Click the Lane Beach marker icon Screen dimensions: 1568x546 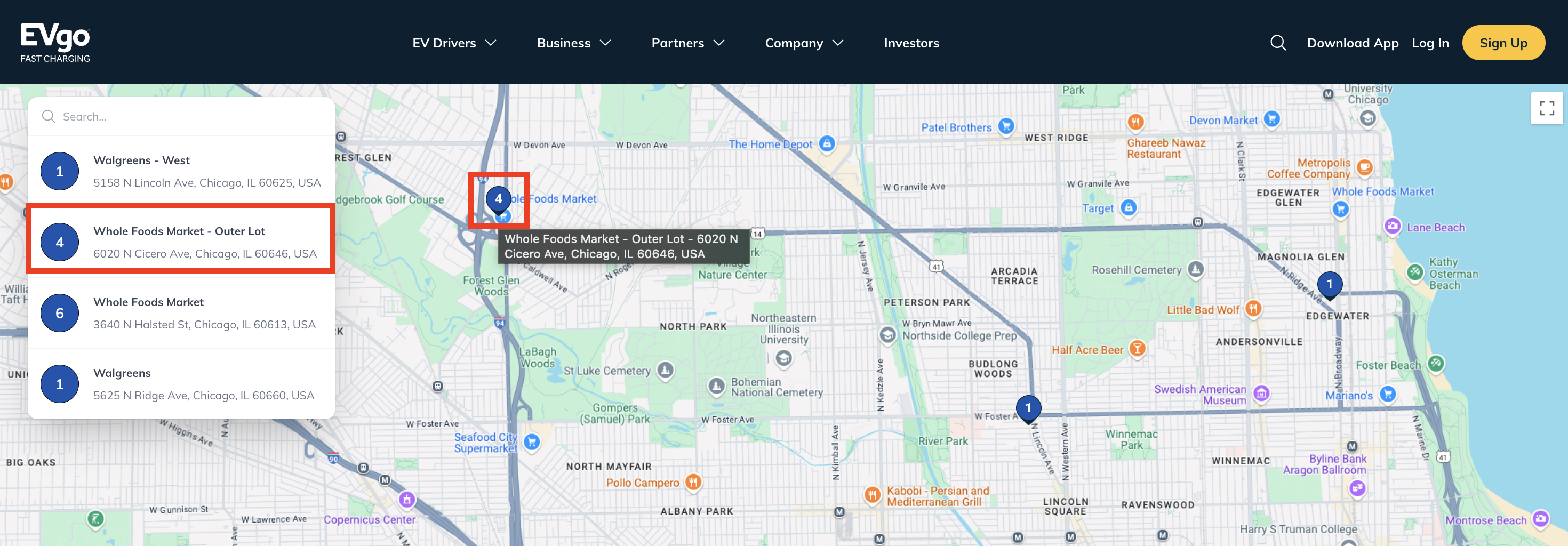coord(1392,227)
